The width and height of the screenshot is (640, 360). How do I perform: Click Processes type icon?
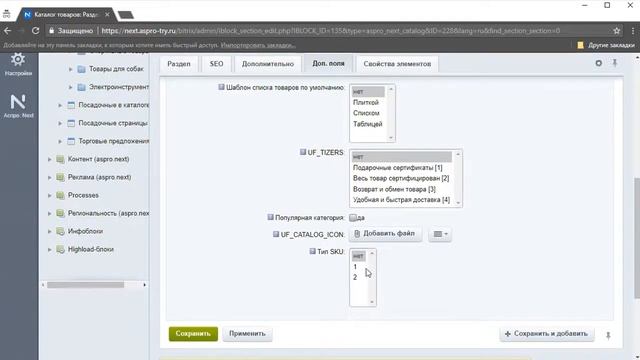(60, 195)
